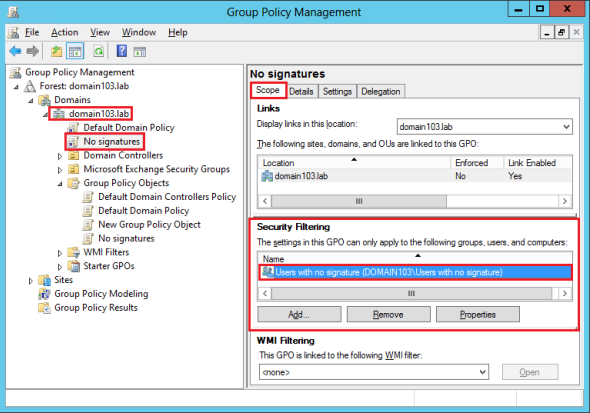
Task: Click the Remove button
Action: (x=388, y=314)
